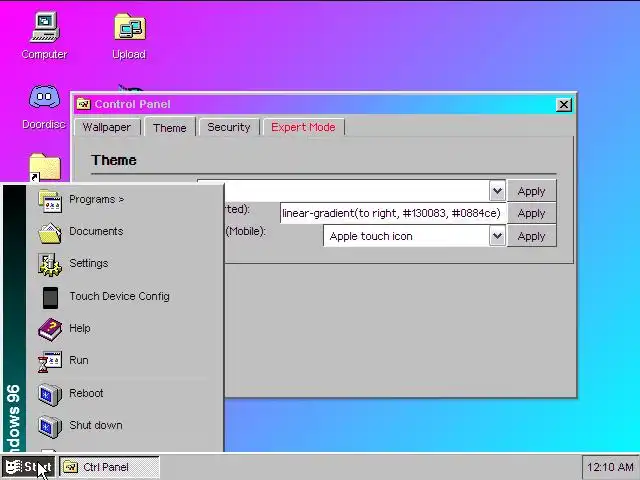Expand the Apple touch icon dropdown
Viewport: 640px width, 480px height.
497,236
